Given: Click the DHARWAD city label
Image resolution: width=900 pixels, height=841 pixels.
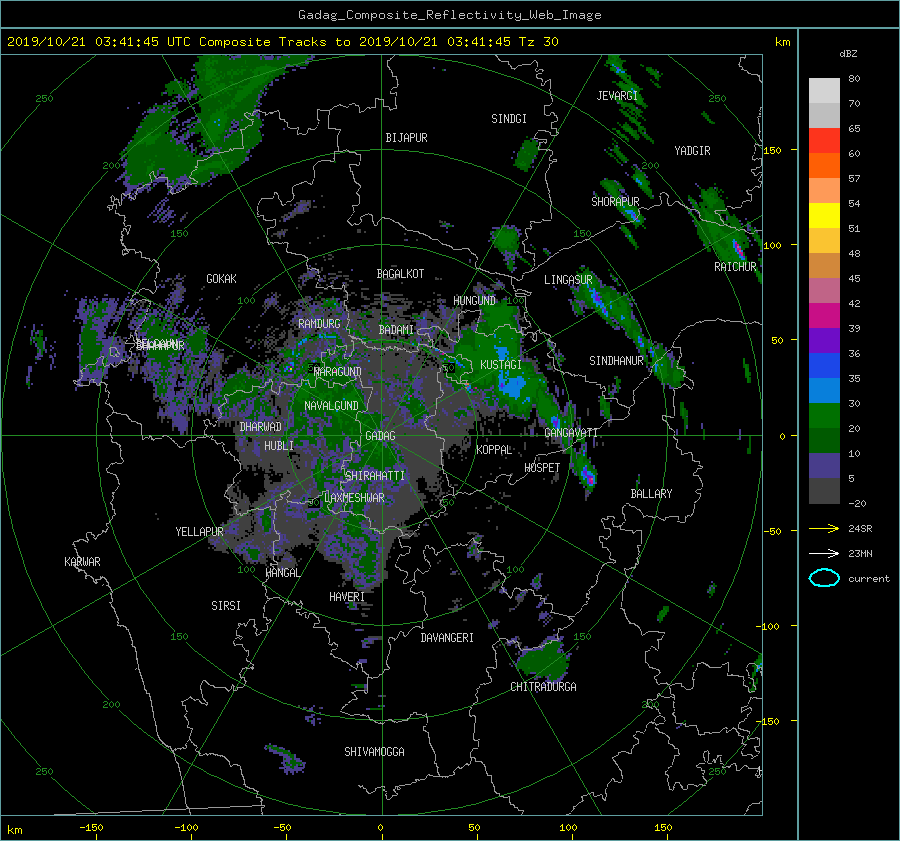Looking at the screenshot, I should tap(260, 427).
